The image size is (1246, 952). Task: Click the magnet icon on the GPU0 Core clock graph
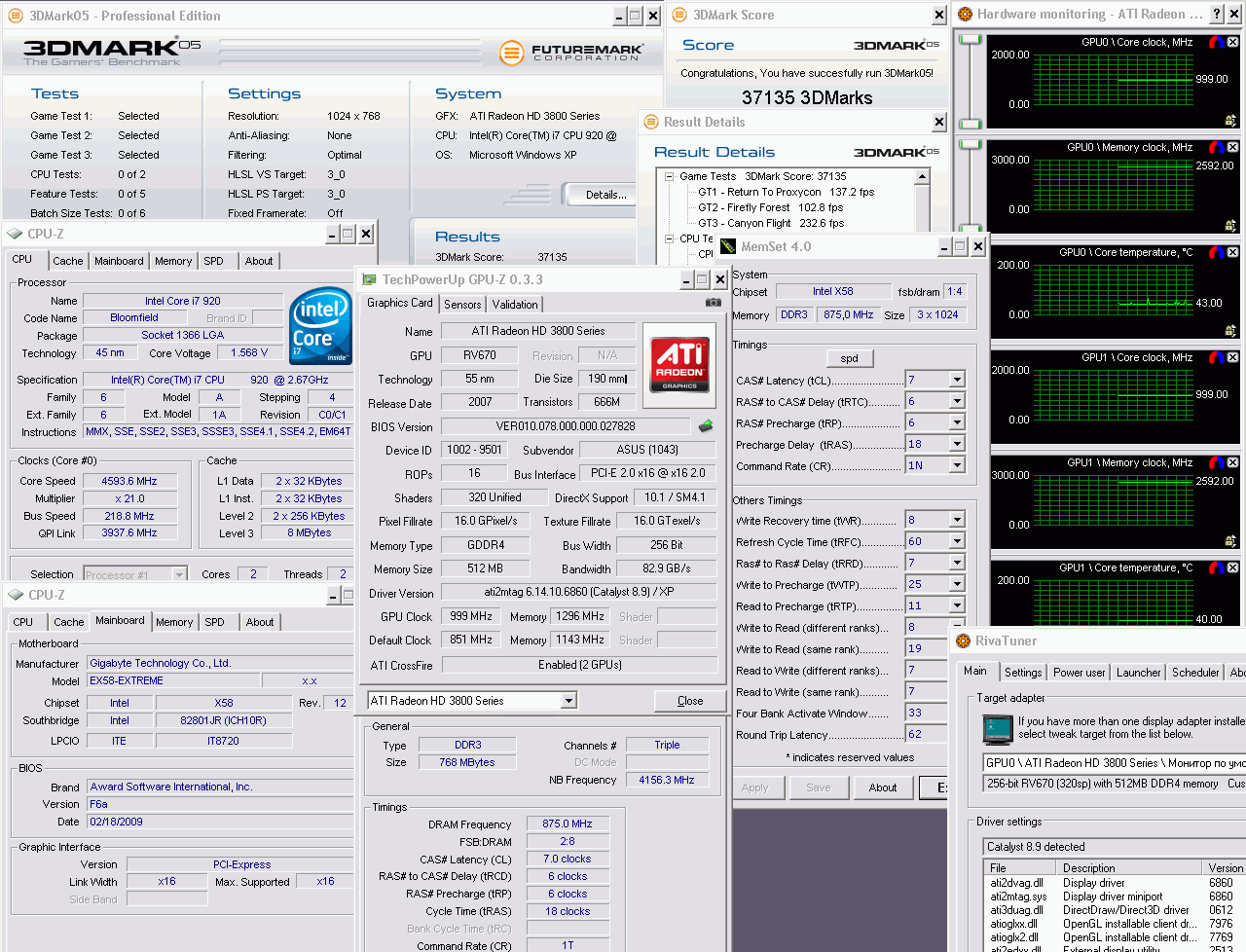tap(1216, 42)
